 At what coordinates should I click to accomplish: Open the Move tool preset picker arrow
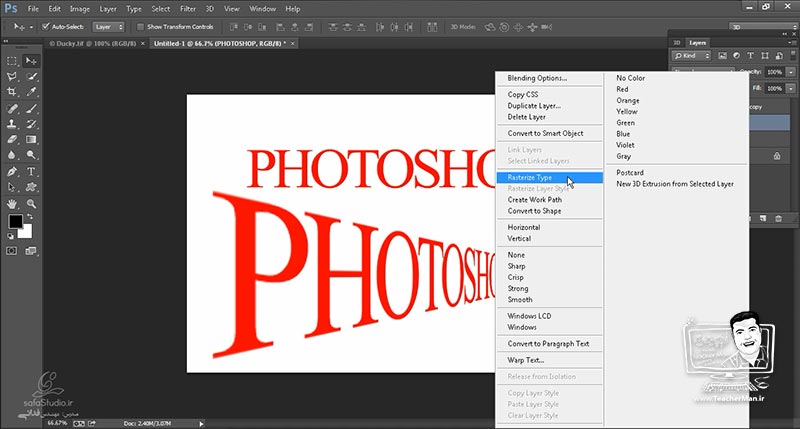(x=31, y=27)
